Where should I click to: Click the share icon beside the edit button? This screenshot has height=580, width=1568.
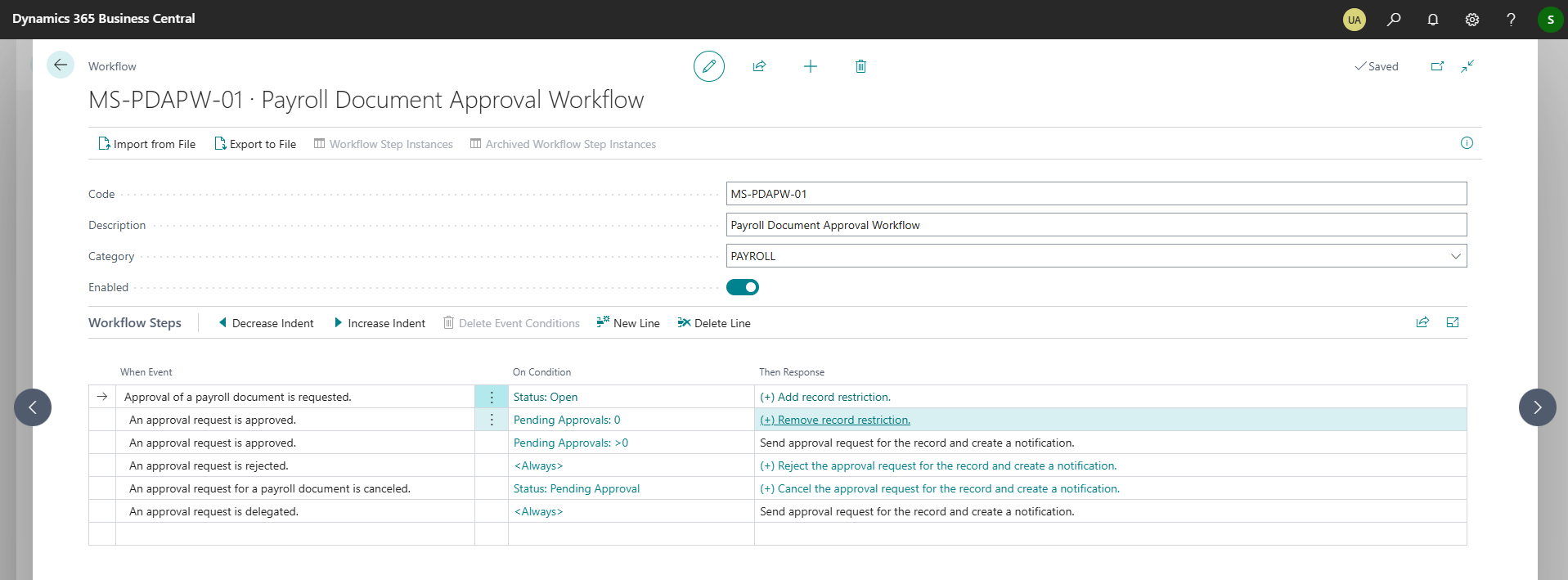[x=759, y=66]
